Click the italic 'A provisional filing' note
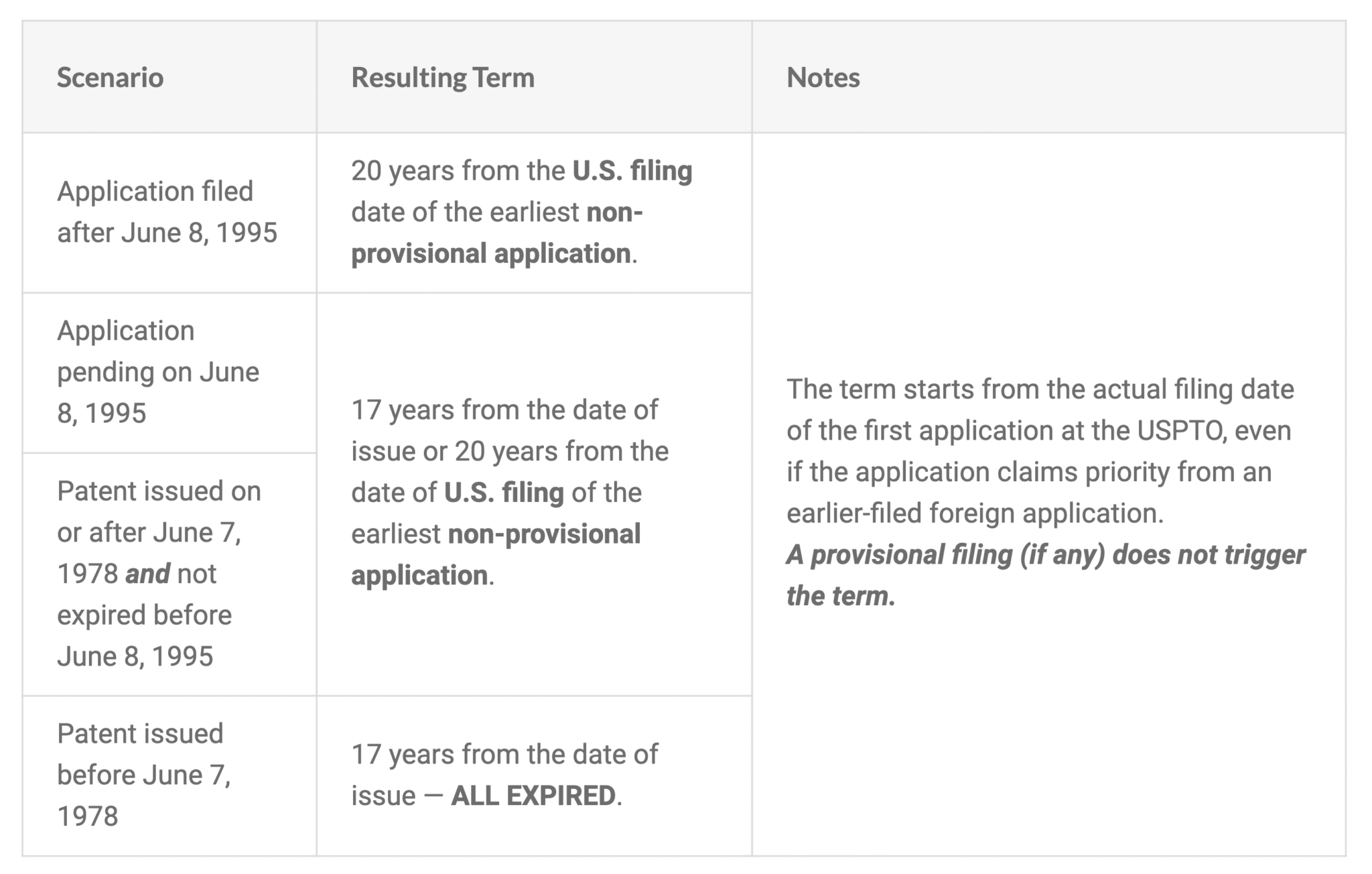Image resolution: width=1372 pixels, height=874 pixels. pos(1046,576)
